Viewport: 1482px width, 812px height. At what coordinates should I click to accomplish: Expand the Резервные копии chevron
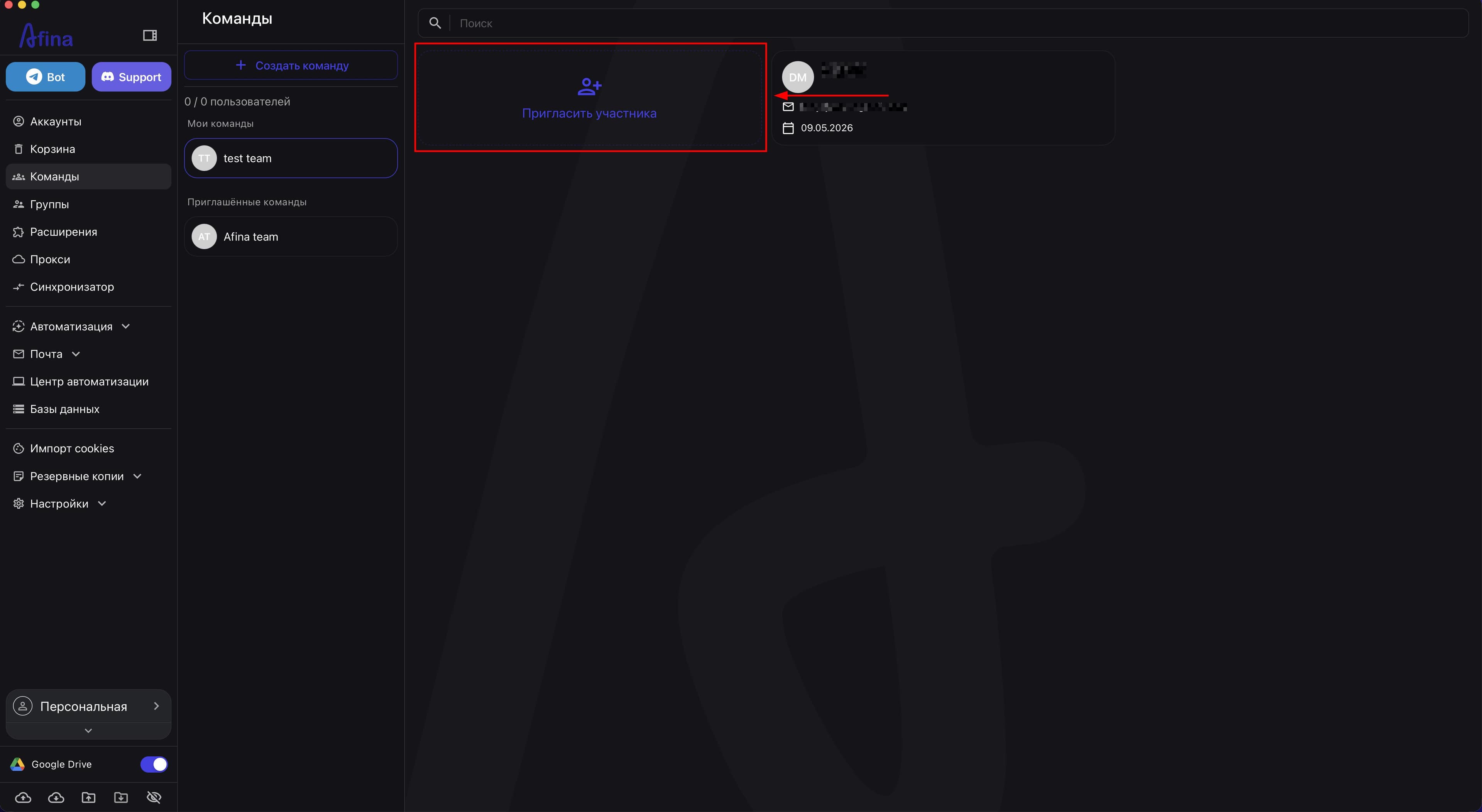pyautogui.click(x=137, y=476)
